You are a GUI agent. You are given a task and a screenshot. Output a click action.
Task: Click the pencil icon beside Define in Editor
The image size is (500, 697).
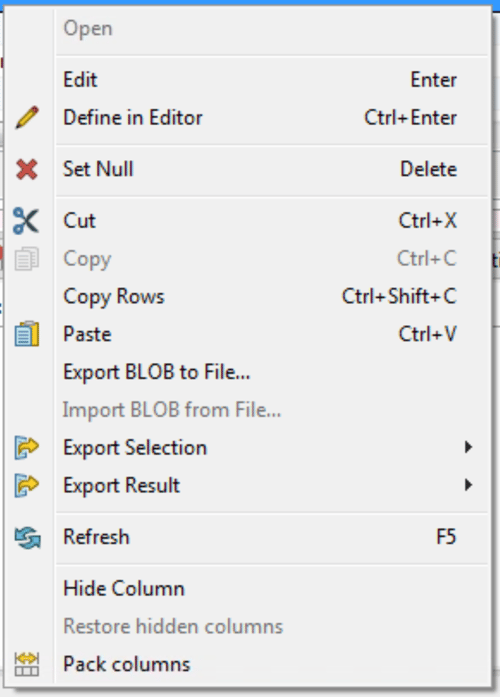(27, 118)
